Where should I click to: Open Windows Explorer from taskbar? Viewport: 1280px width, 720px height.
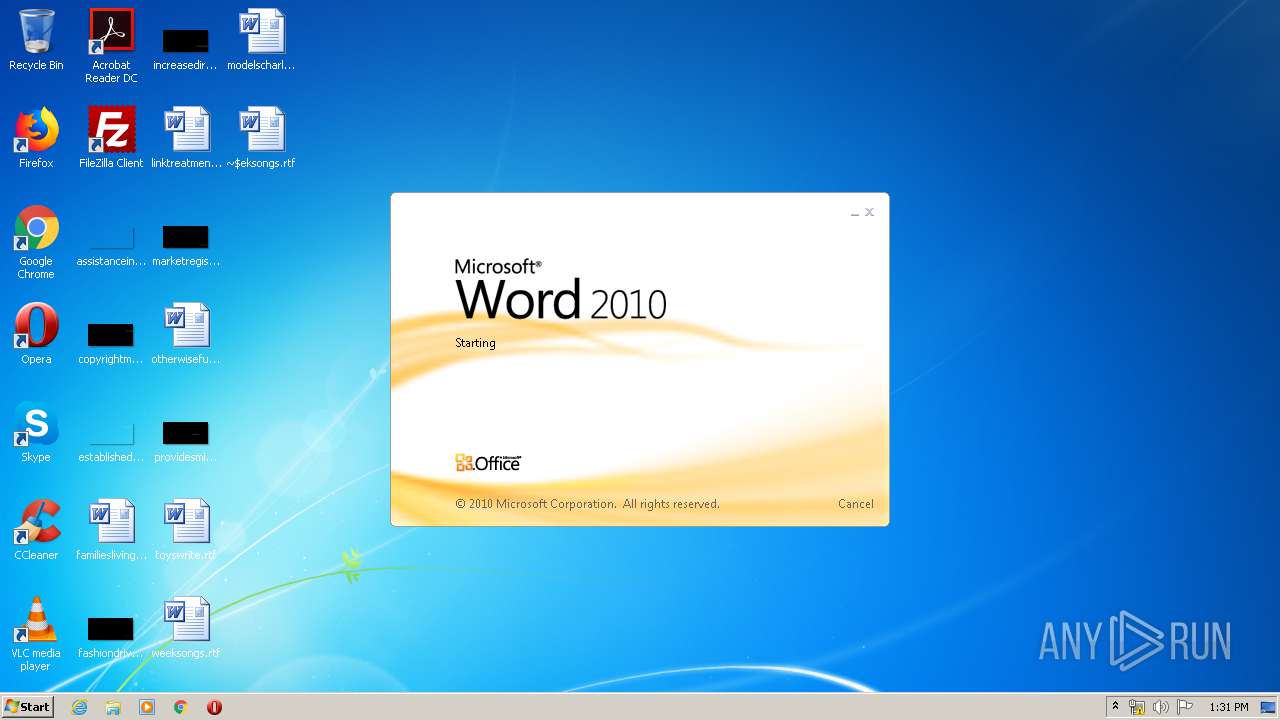(113, 707)
